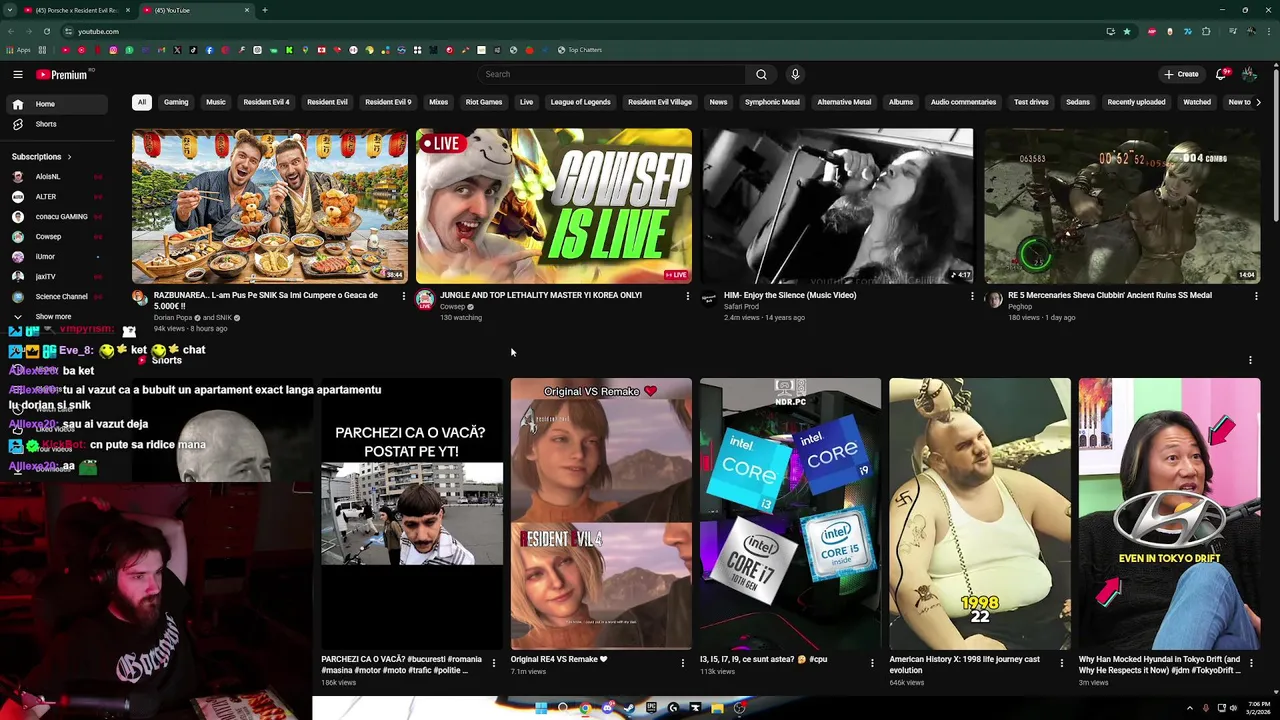Open options for Dorian Popa video
This screenshot has height=720, width=1280.
pyautogui.click(x=403, y=296)
